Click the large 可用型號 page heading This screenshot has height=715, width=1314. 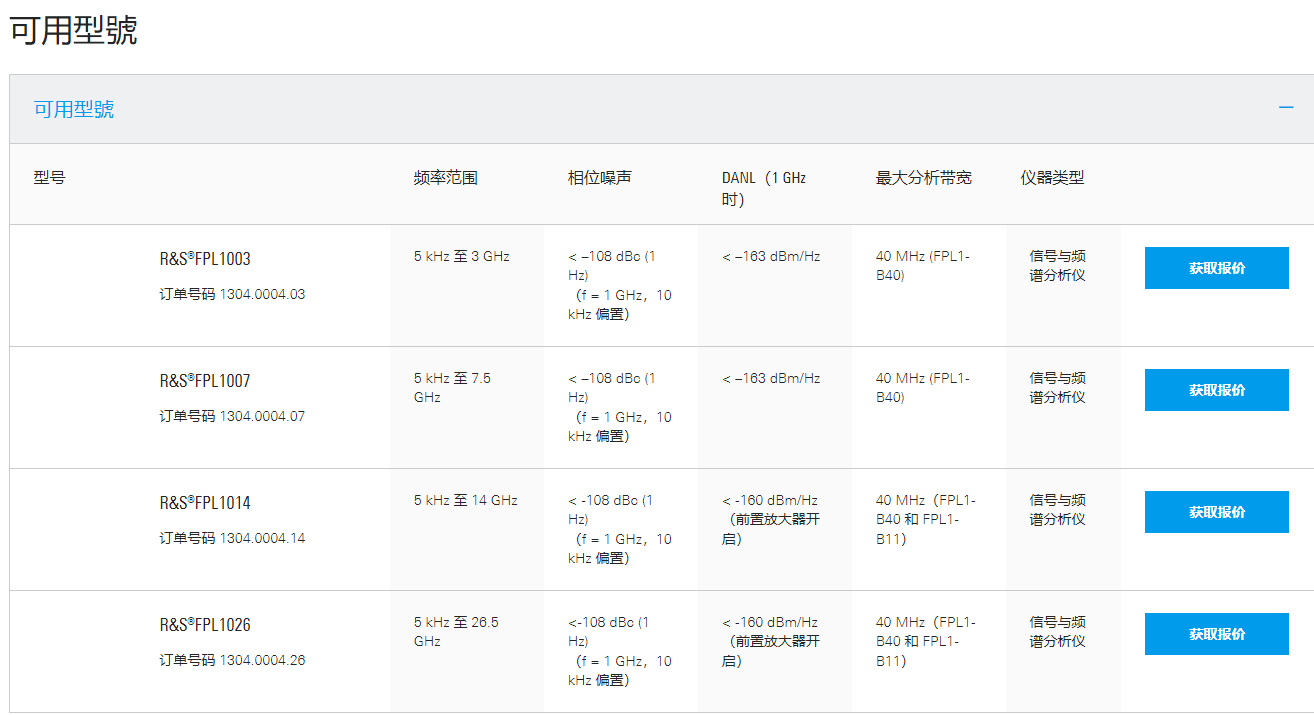coord(73,30)
